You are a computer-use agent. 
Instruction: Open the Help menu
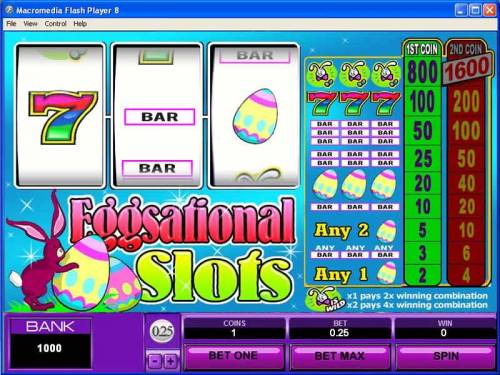(x=80, y=24)
